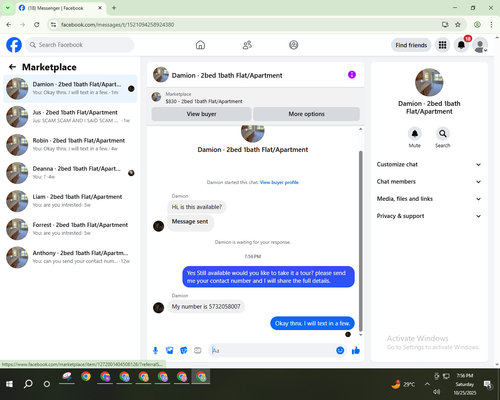This screenshot has height=400, width=500.
Task: Open the Windows notification center
Action: 488,385
